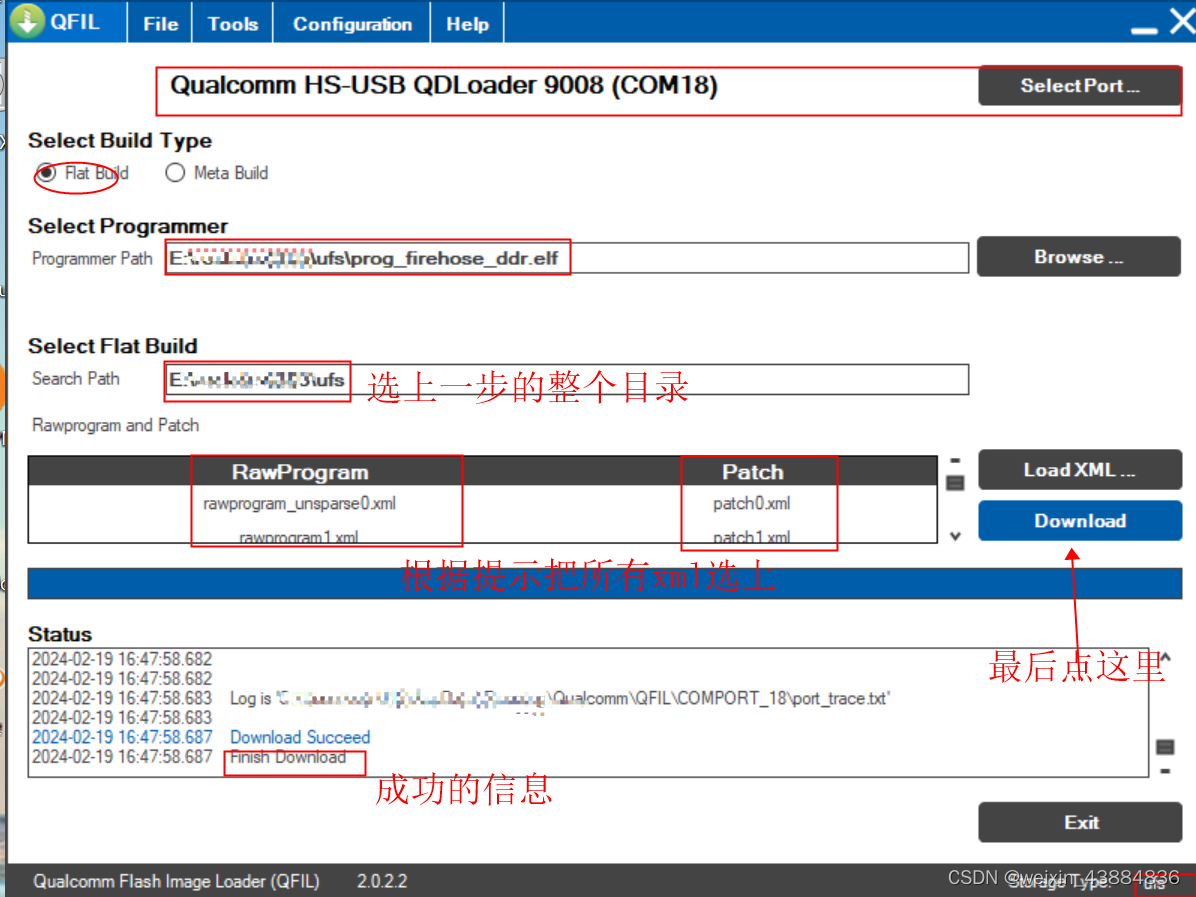Click the down chevron beside XML table

pos(955,537)
